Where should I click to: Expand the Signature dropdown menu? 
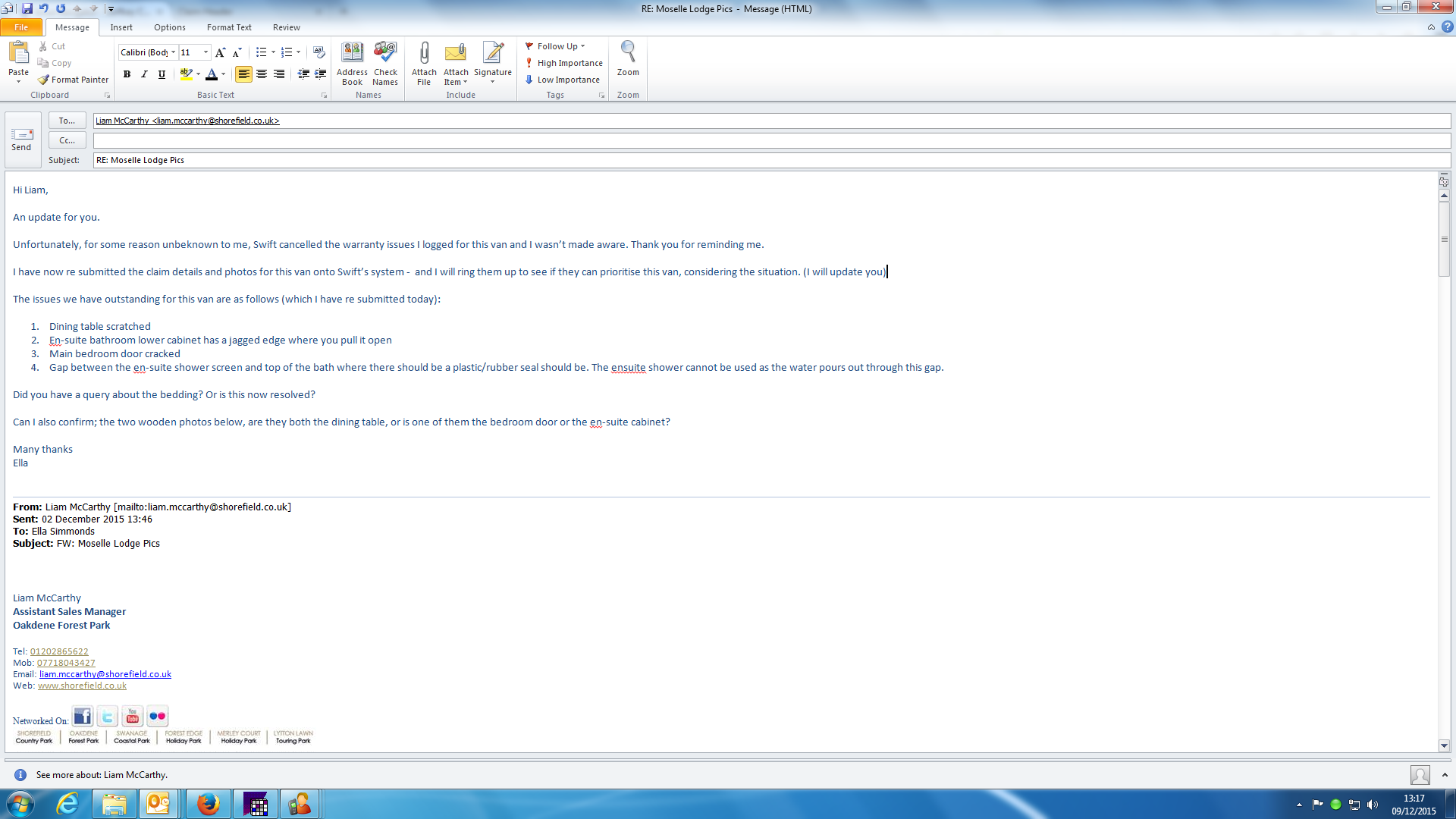493,82
